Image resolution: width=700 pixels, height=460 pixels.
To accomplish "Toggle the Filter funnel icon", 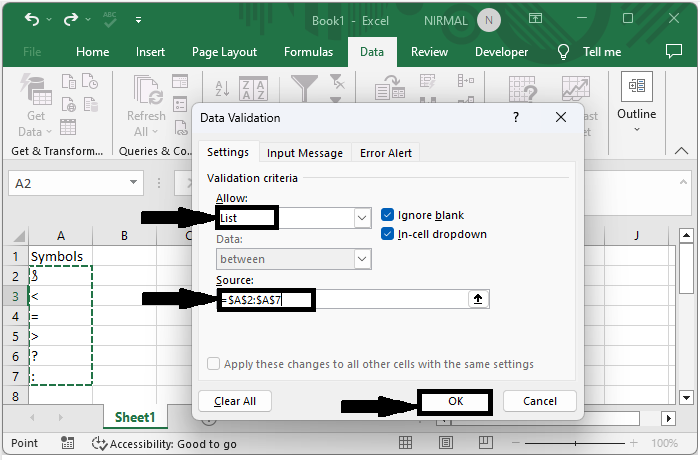I will (x=304, y=88).
